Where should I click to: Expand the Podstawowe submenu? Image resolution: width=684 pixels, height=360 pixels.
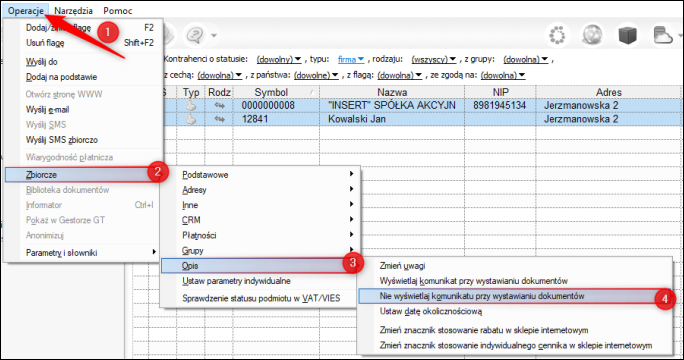[260, 175]
